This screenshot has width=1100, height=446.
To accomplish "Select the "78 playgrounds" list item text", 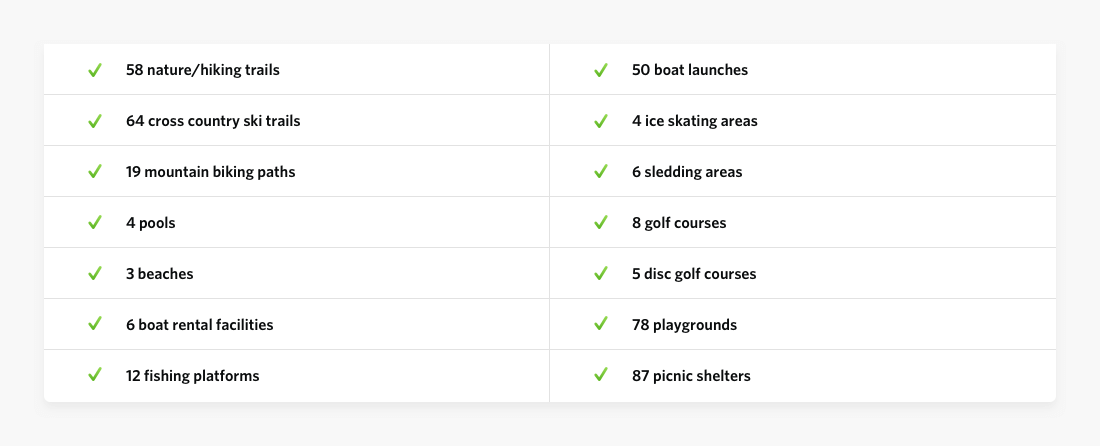I will [684, 325].
